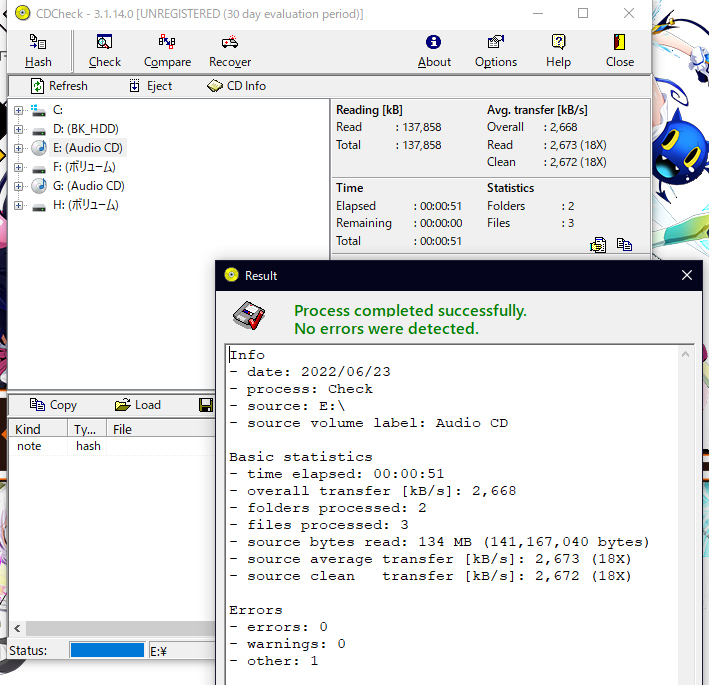The image size is (709, 685).
Task: Click Load in the lower panel
Action: coord(138,405)
